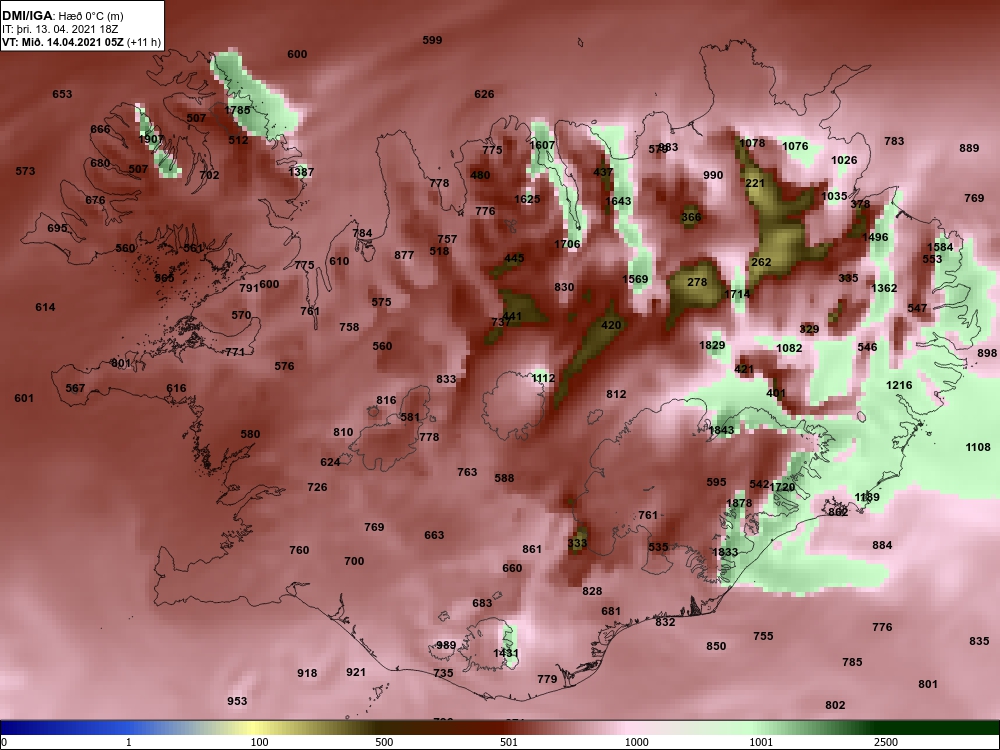
Task: Click the 1216 value in the east
Action: [899, 385]
